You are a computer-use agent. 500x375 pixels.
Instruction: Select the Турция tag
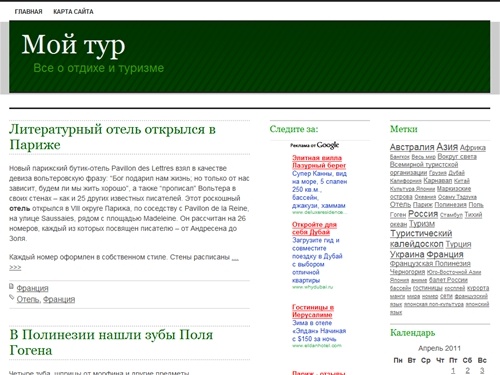click(x=458, y=244)
